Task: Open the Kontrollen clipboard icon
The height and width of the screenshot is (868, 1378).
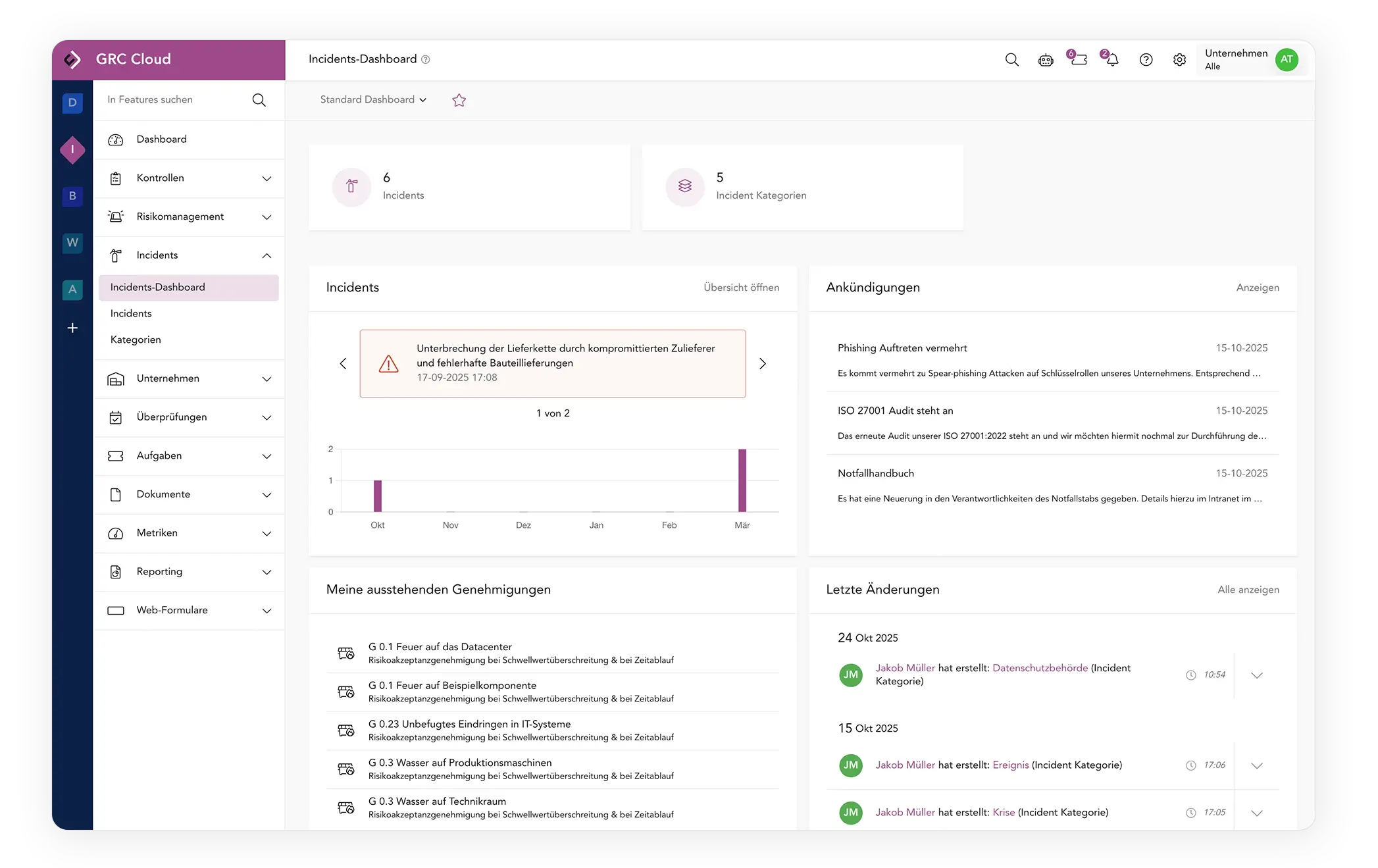Action: pos(116,178)
